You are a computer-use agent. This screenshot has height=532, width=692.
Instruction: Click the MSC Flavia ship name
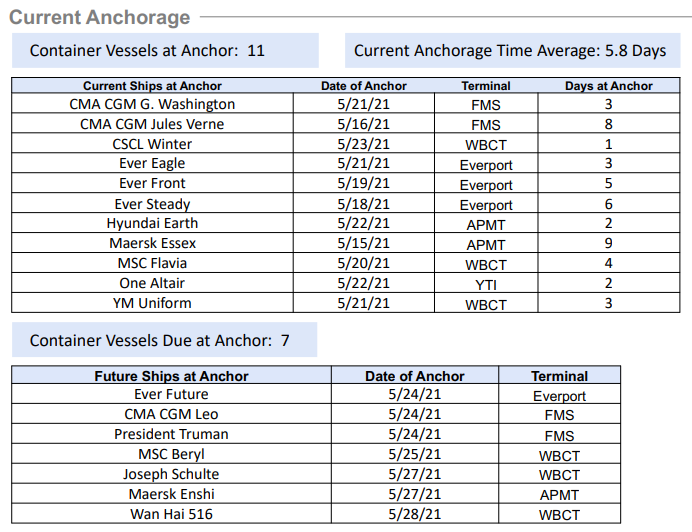(152, 263)
